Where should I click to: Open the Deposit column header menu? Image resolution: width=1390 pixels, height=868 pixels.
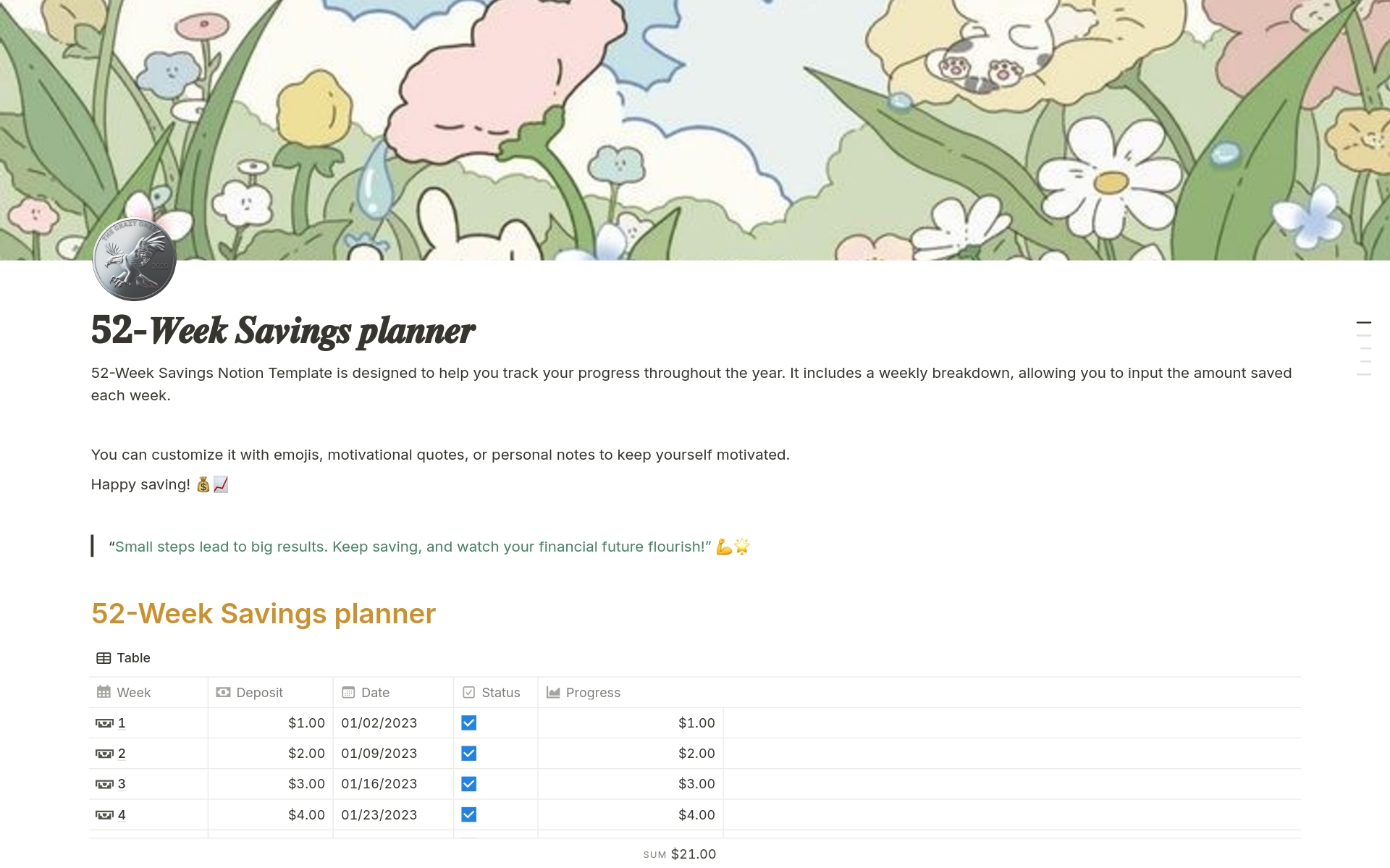259,692
